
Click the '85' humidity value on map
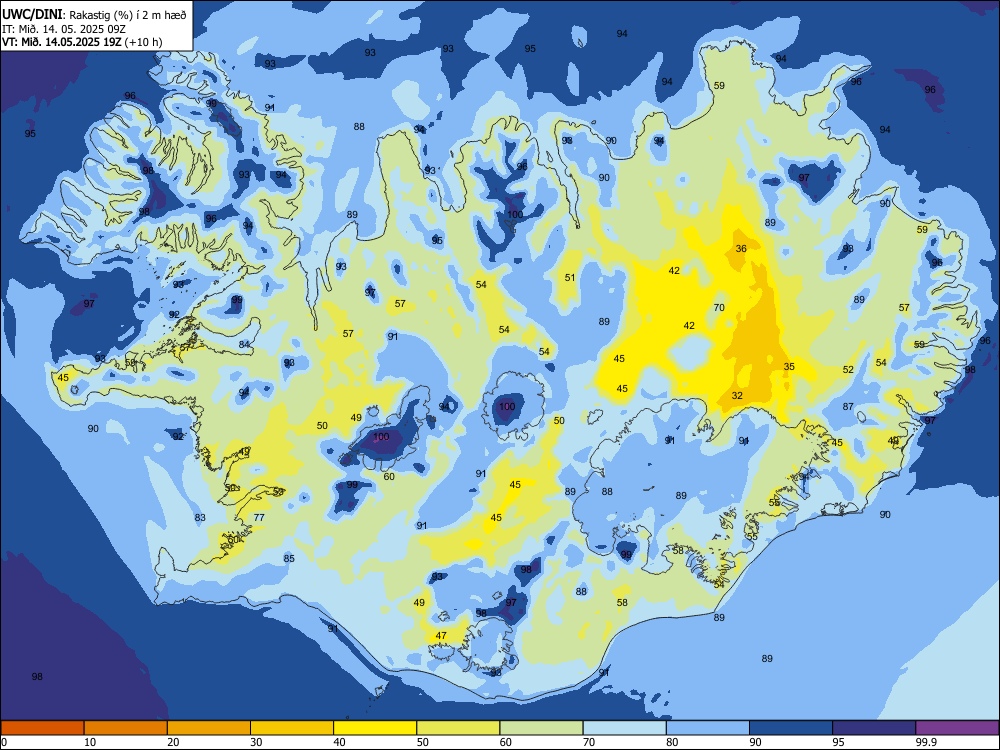[x=289, y=559]
